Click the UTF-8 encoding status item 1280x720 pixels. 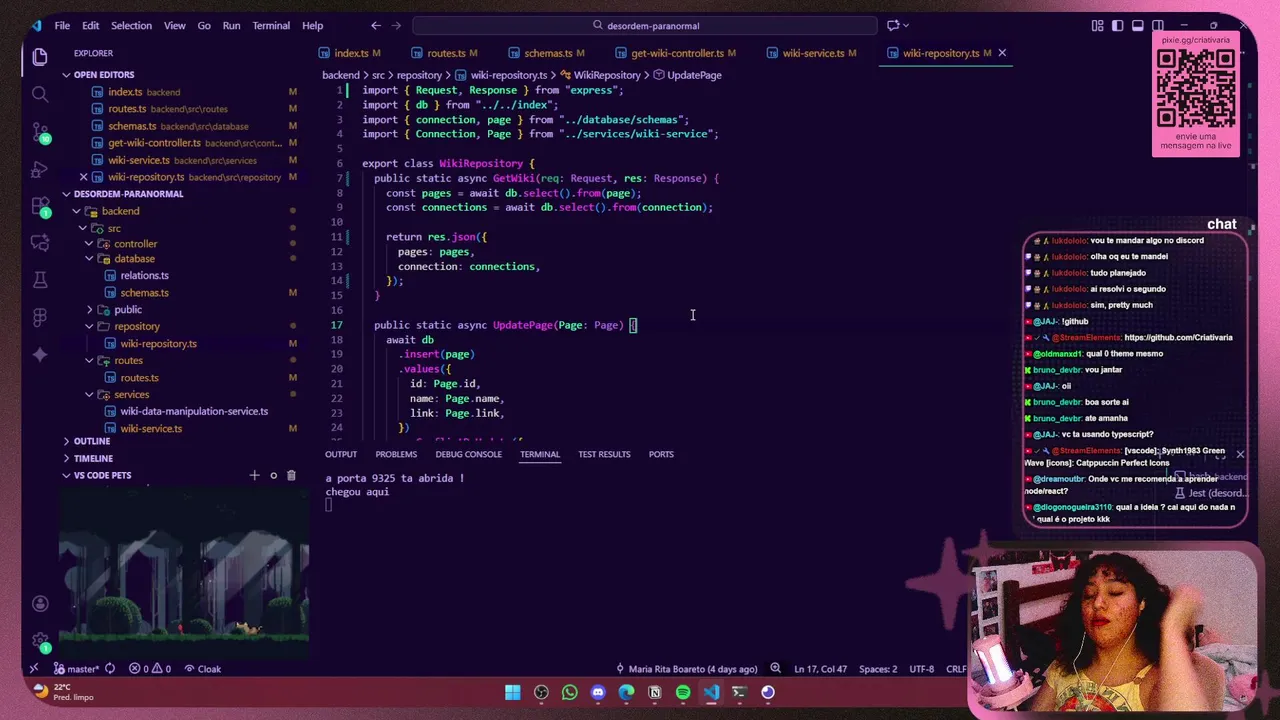[x=921, y=669]
